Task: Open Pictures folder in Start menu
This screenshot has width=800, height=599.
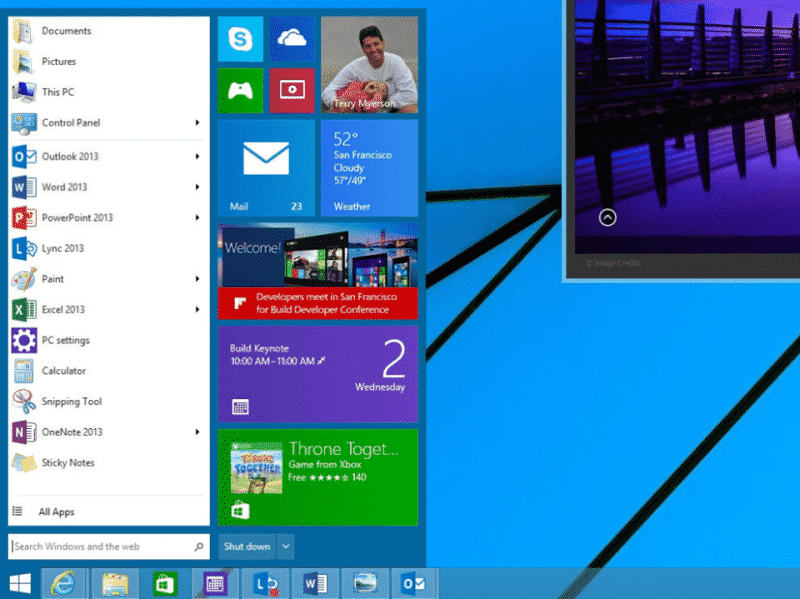Action: coord(109,62)
